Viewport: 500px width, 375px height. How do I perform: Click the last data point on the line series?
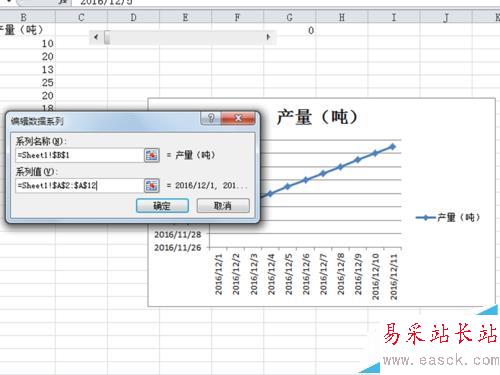pos(393,146)
